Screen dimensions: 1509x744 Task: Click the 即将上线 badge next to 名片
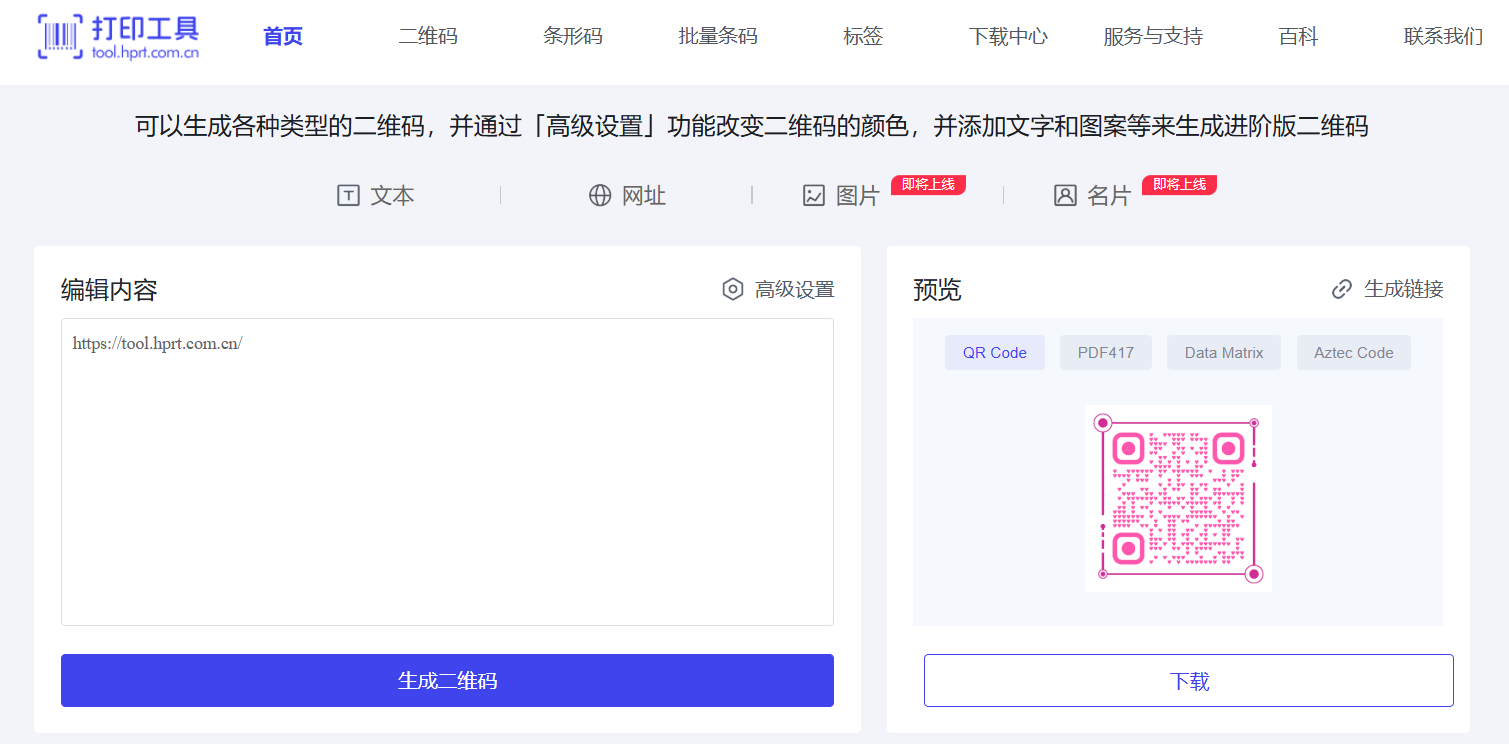point(1179,185)
